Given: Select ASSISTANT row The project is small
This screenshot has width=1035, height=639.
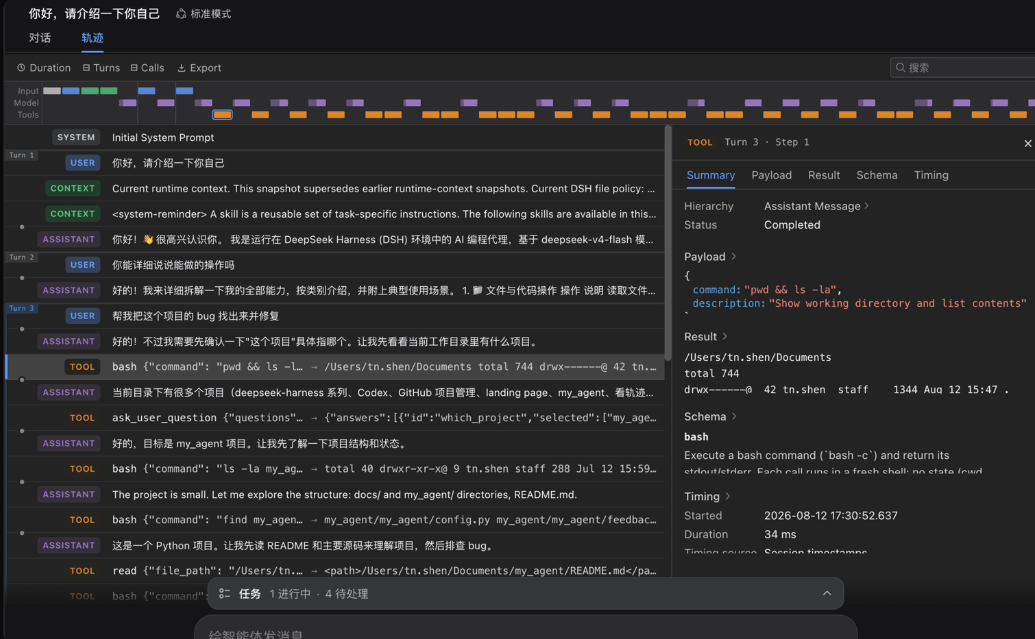Looking at the screenshot, I should coord(335,494).
